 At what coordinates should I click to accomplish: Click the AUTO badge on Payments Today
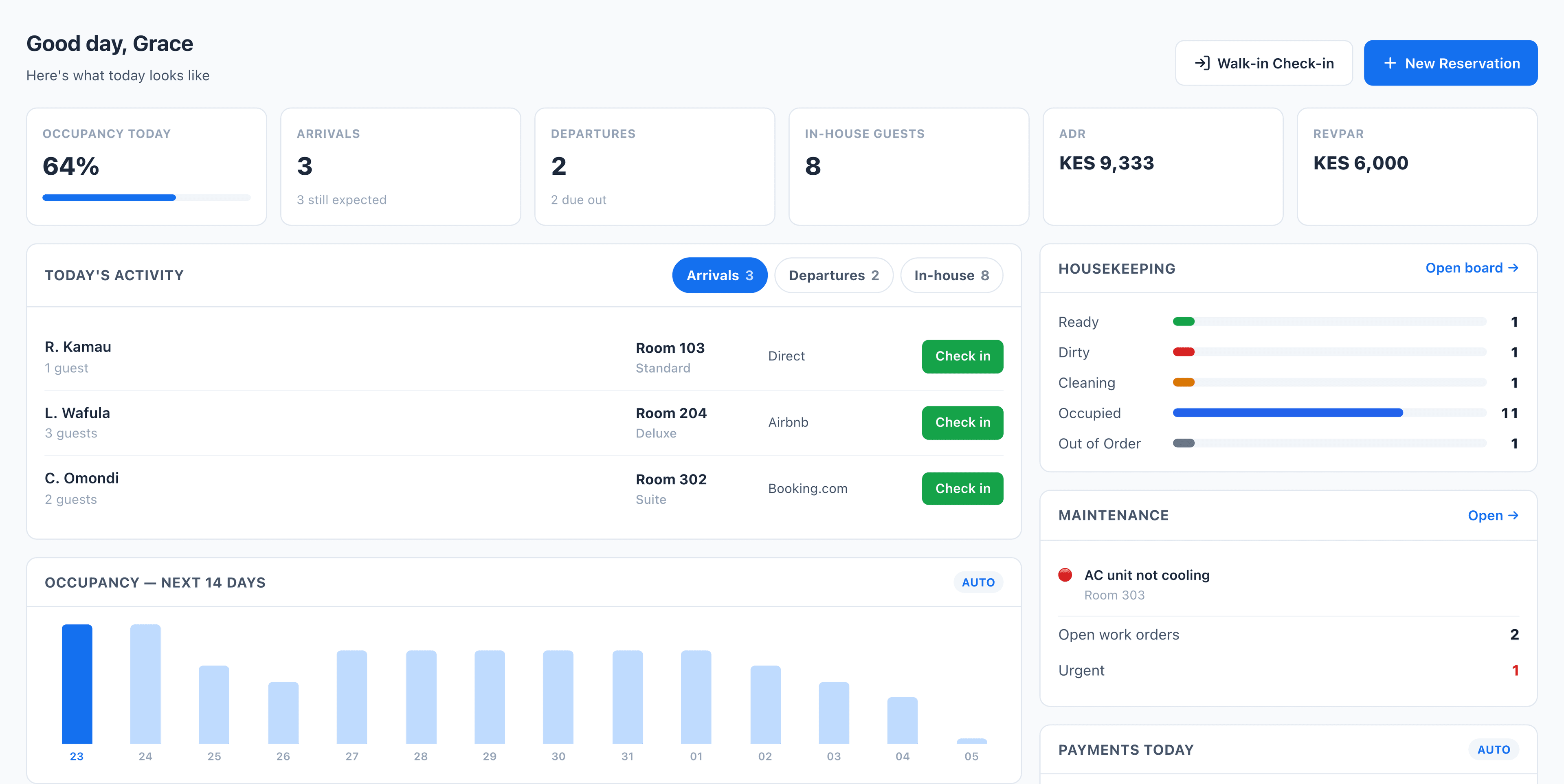[1494, 749]
